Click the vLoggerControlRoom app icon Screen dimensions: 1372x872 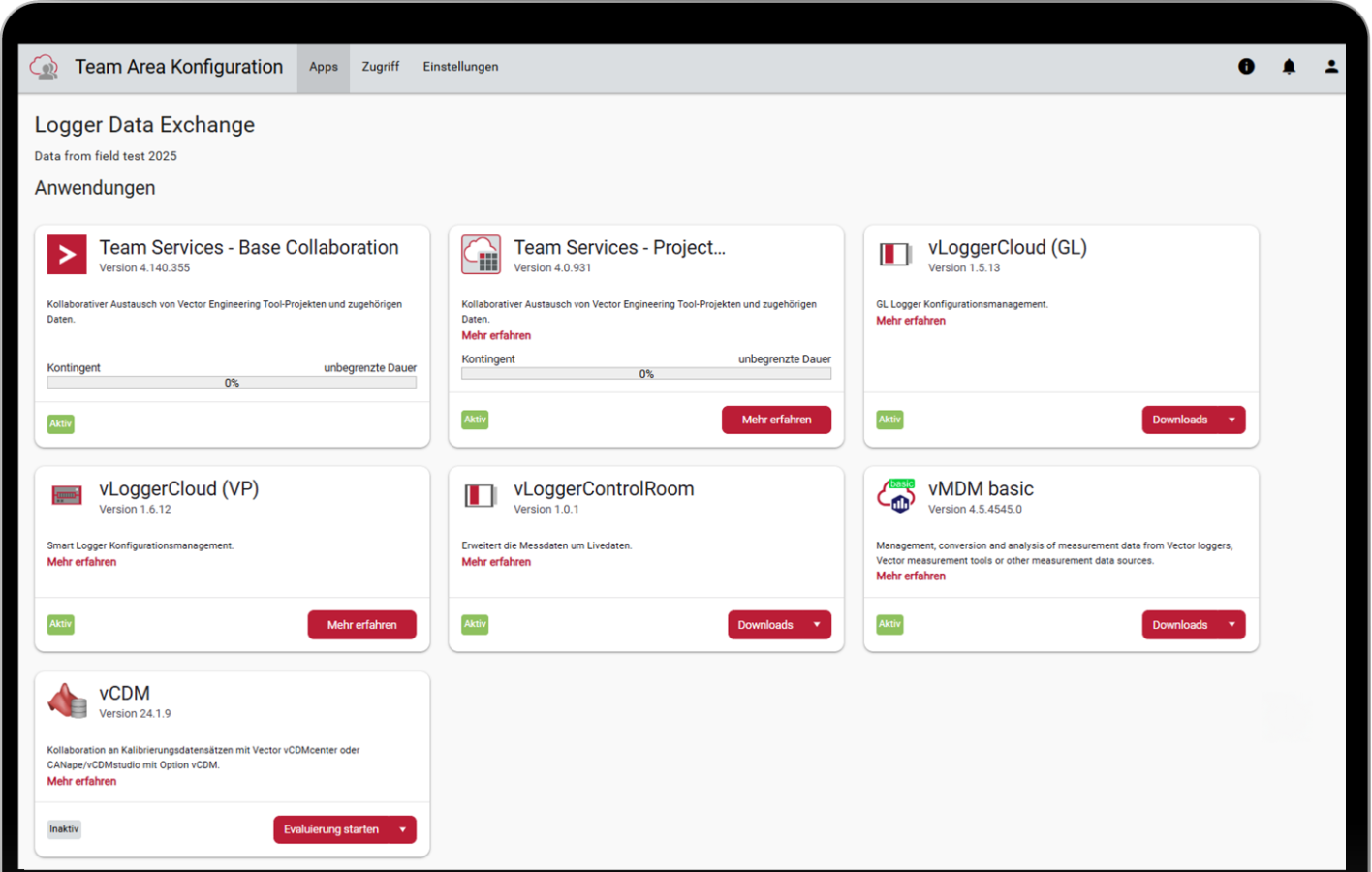tap(481, 496)
